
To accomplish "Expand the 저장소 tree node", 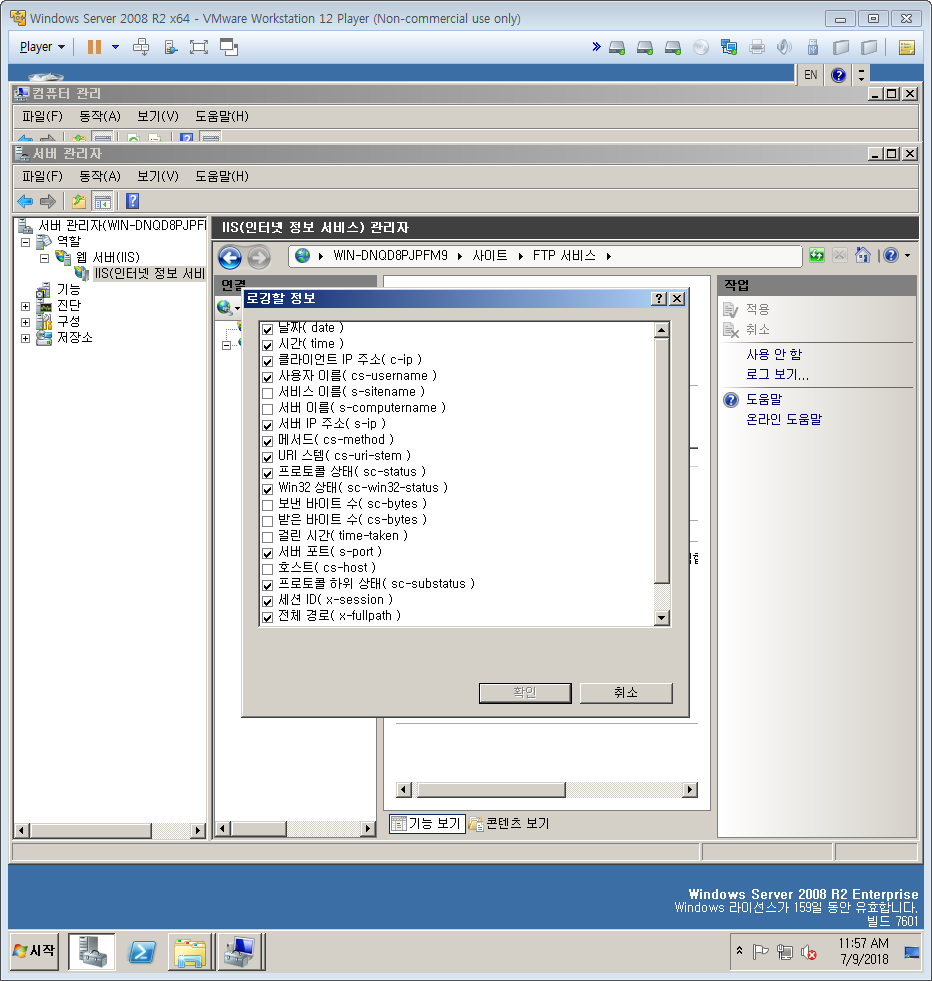I will coord(26,338).
